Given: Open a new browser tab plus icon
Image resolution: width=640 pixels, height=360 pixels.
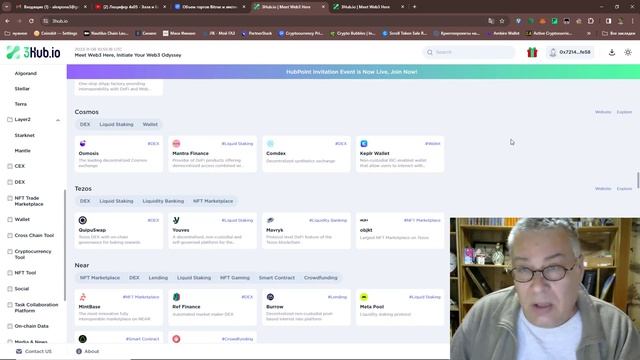Looking at the screenshot, I should click(414, 7).
